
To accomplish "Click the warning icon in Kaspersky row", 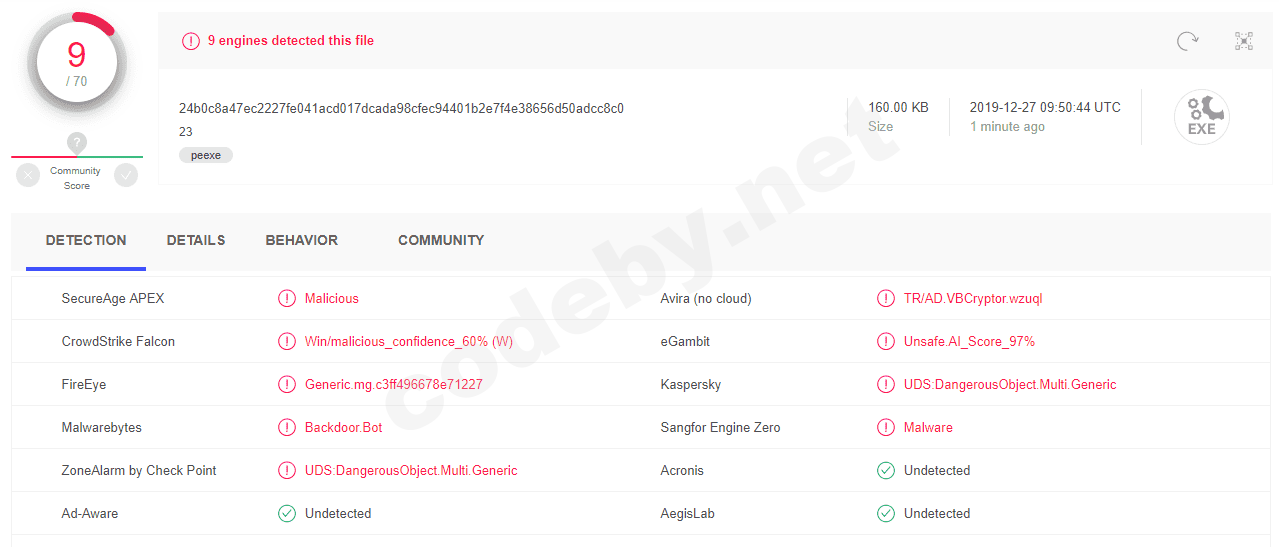I will click(886, 384).
